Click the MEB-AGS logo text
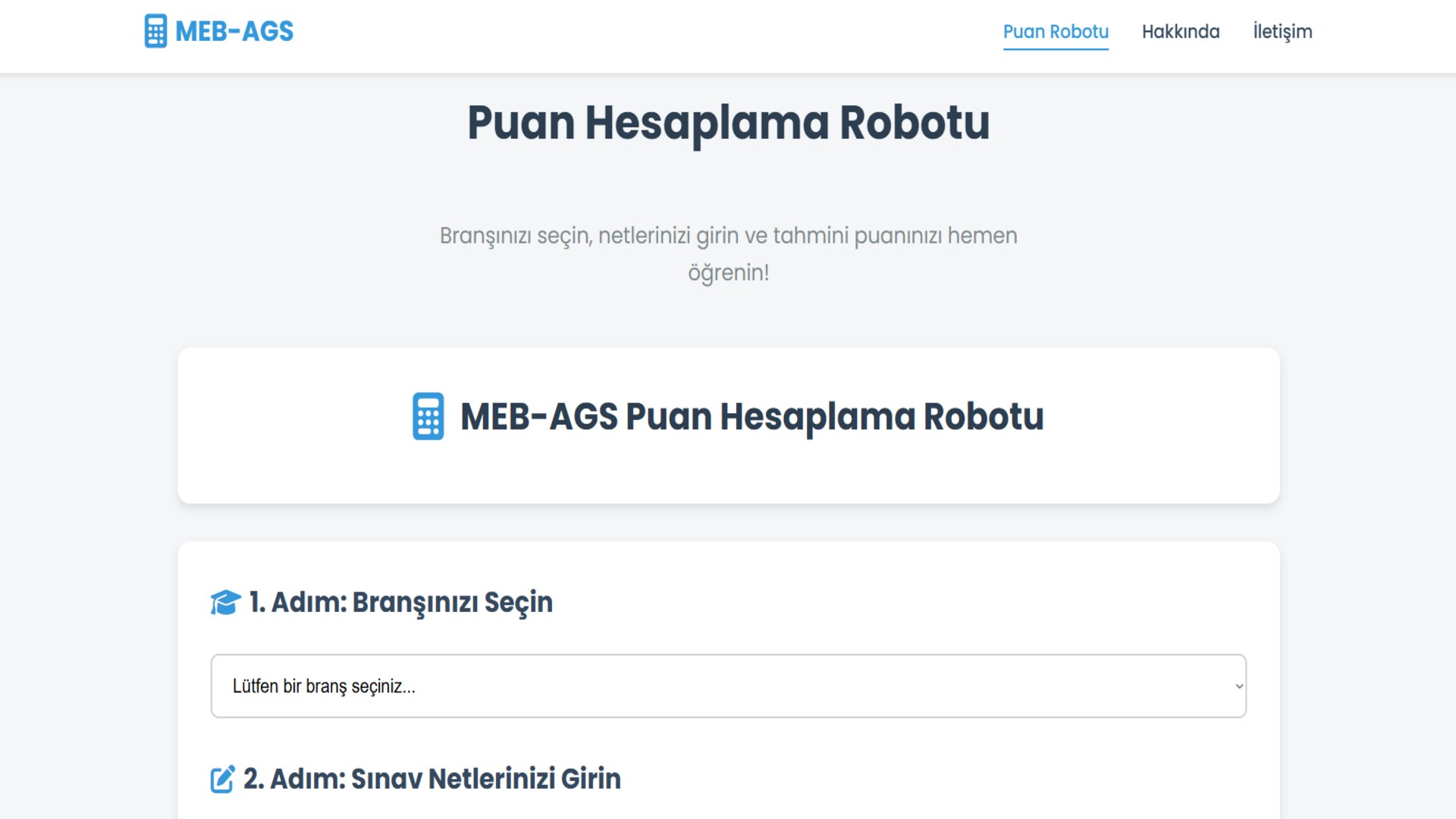This screenshot has width=1456, height=819. coord(234,31)
